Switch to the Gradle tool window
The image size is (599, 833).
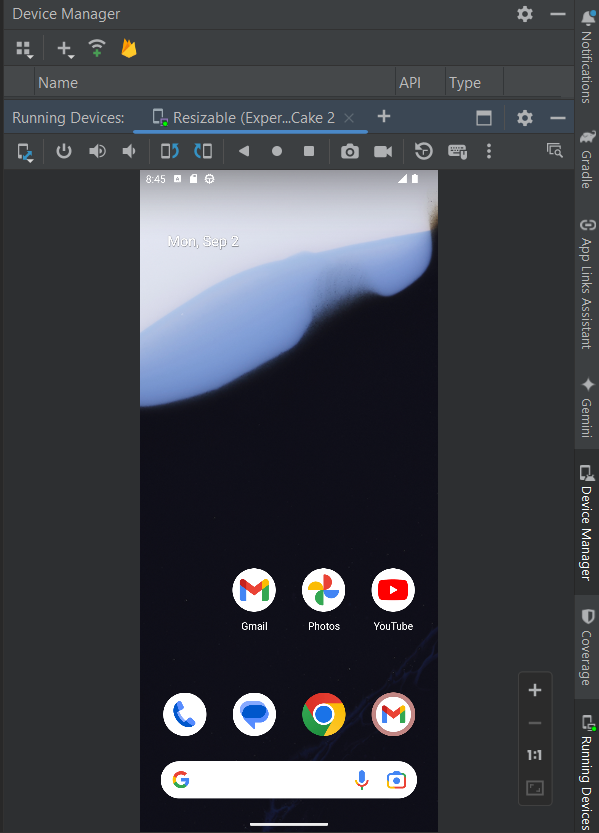[x=587, y=159]
